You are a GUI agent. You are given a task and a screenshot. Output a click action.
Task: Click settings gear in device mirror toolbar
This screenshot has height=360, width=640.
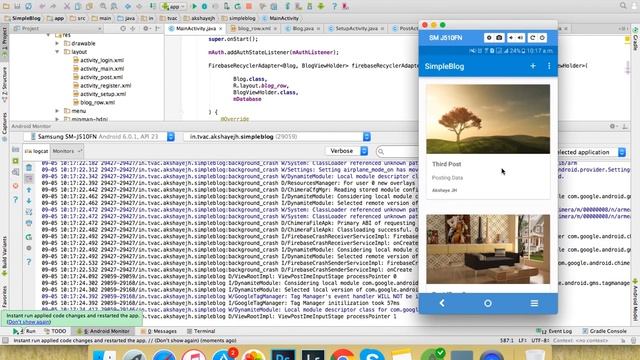(x=489, y=38)
